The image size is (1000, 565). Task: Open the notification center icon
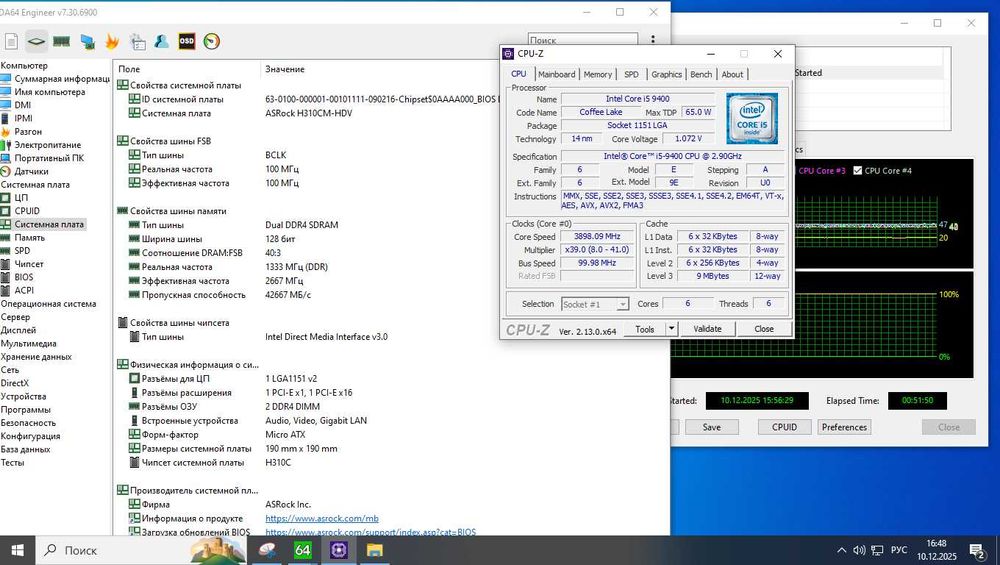pos(976,550)
